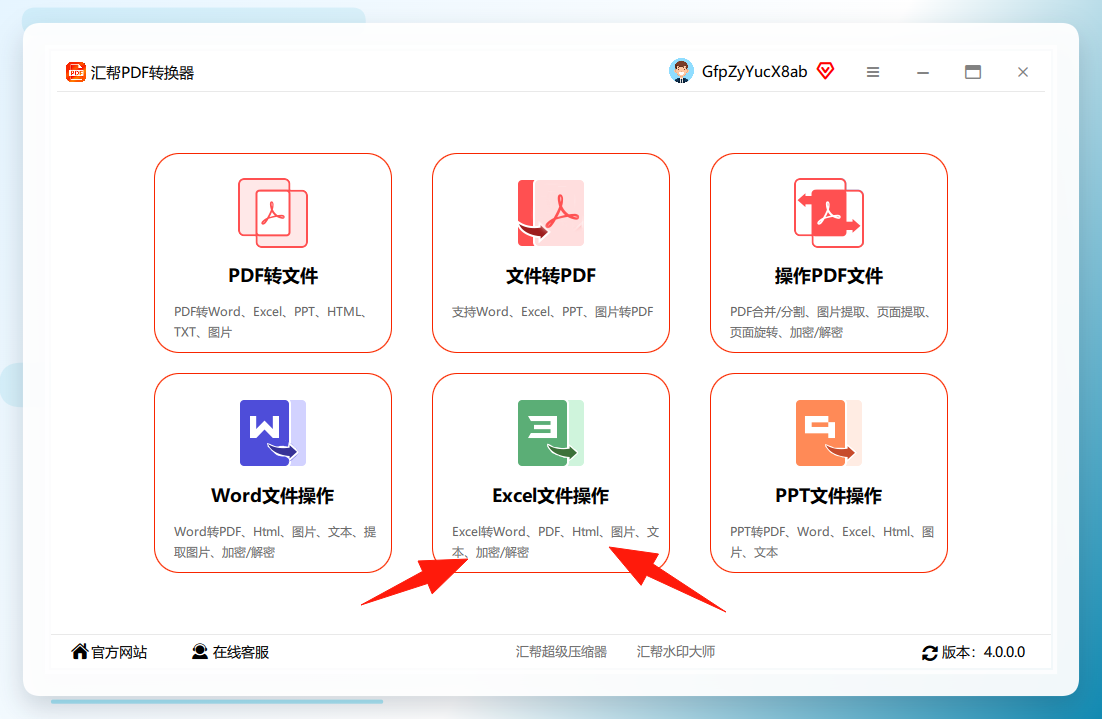Click the 汇帮PDF转换器 window title text

coord(142,72)
